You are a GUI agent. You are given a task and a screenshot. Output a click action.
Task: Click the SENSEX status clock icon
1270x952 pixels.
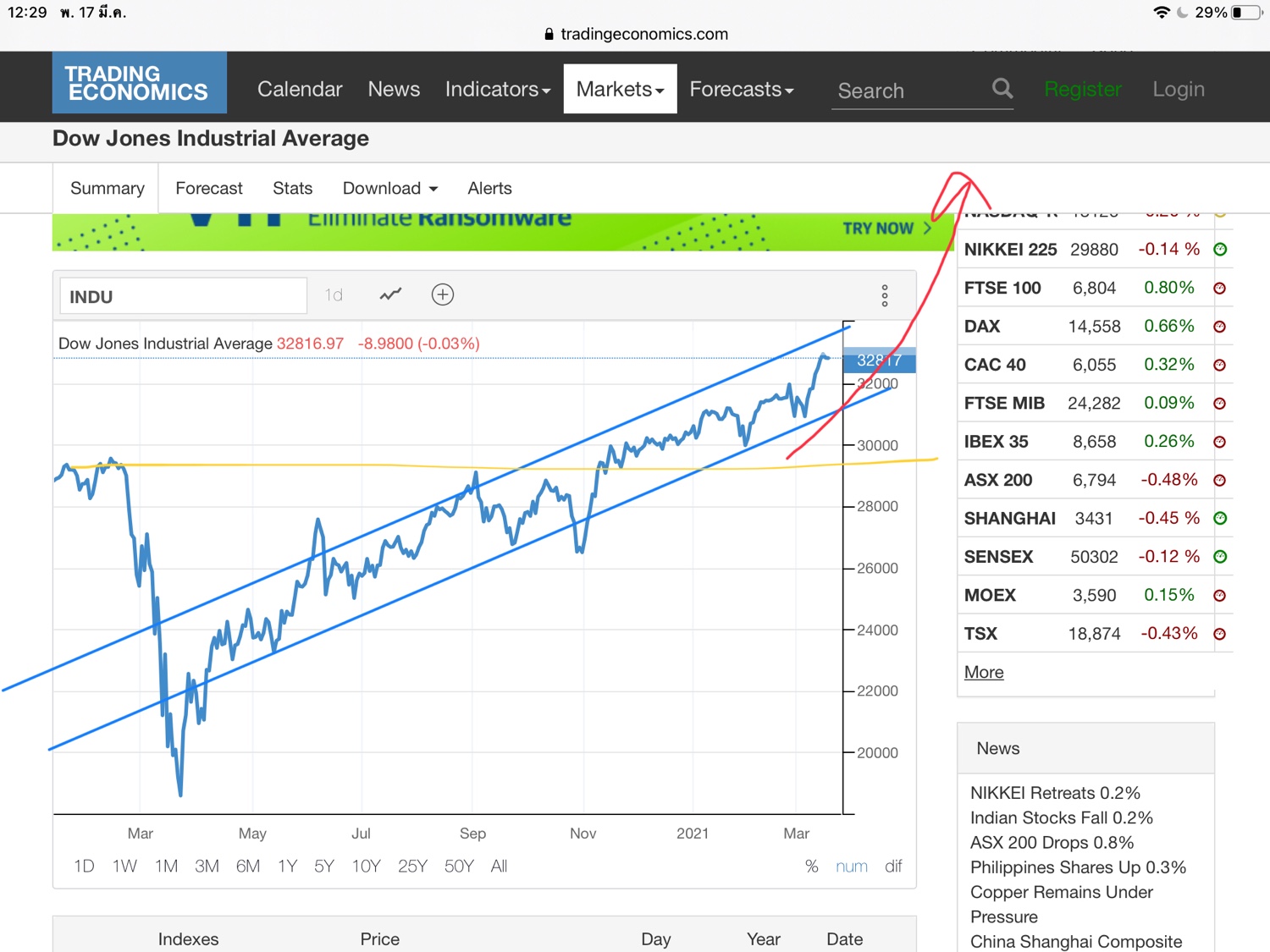point(1220,557)
